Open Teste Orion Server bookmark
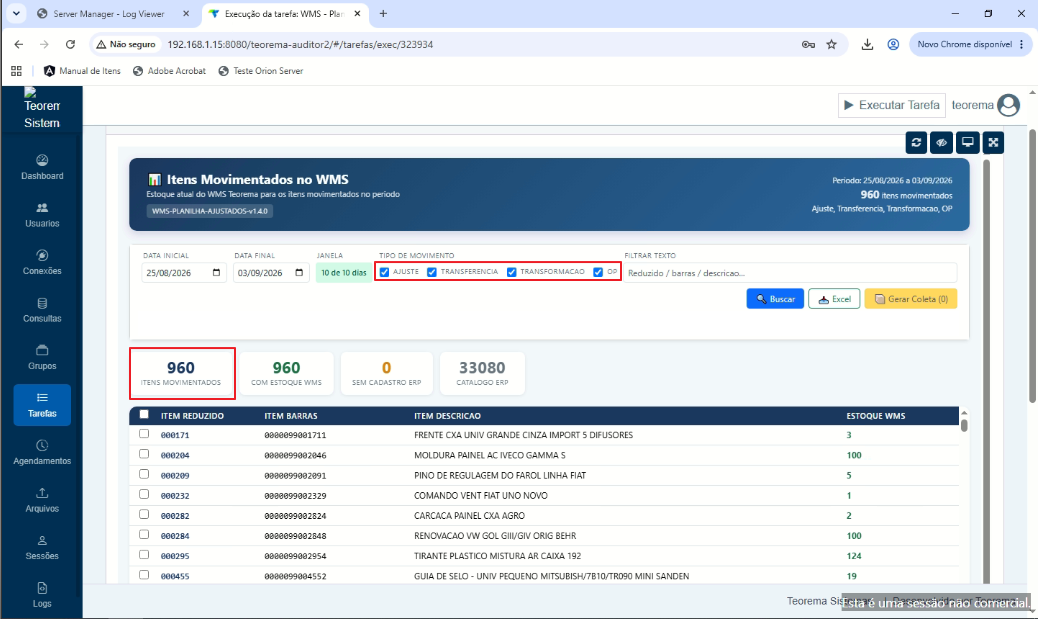The width and height of the screenshot is (1038, 619). (x=261, y=71)
